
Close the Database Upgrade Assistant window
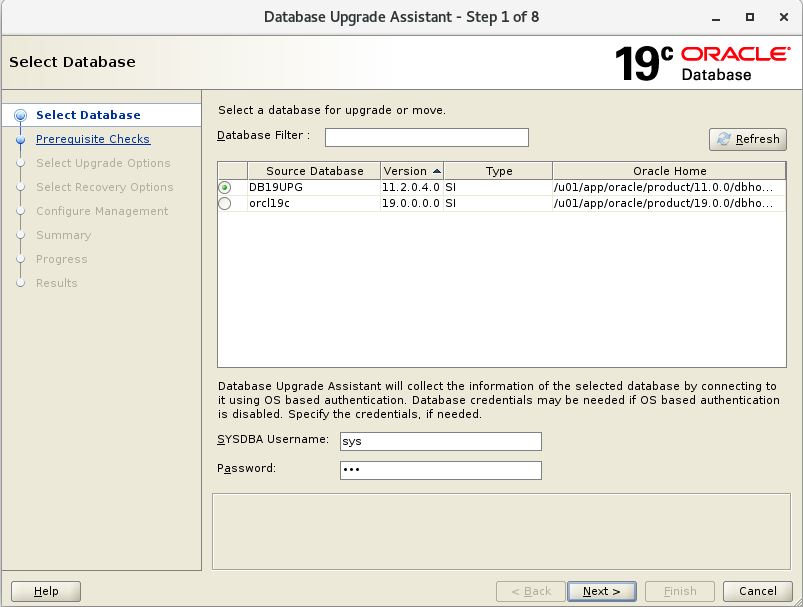(x=784, y=17)
